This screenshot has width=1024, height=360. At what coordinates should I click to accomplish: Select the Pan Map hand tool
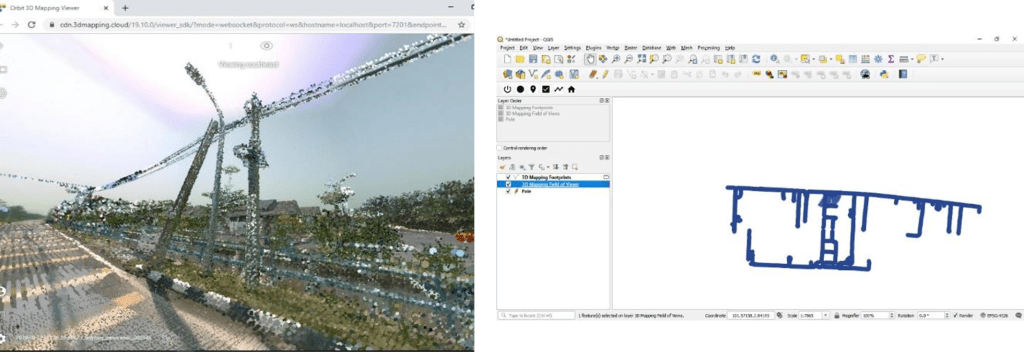pos(590,59)
